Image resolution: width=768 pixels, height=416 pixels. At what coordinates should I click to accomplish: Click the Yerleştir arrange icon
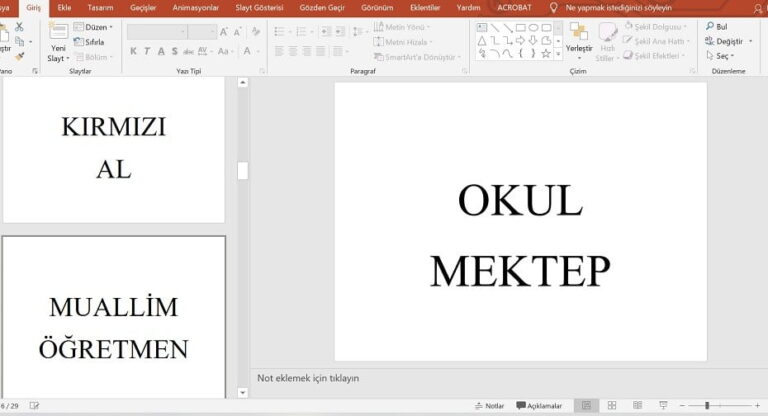coord(579,31)
